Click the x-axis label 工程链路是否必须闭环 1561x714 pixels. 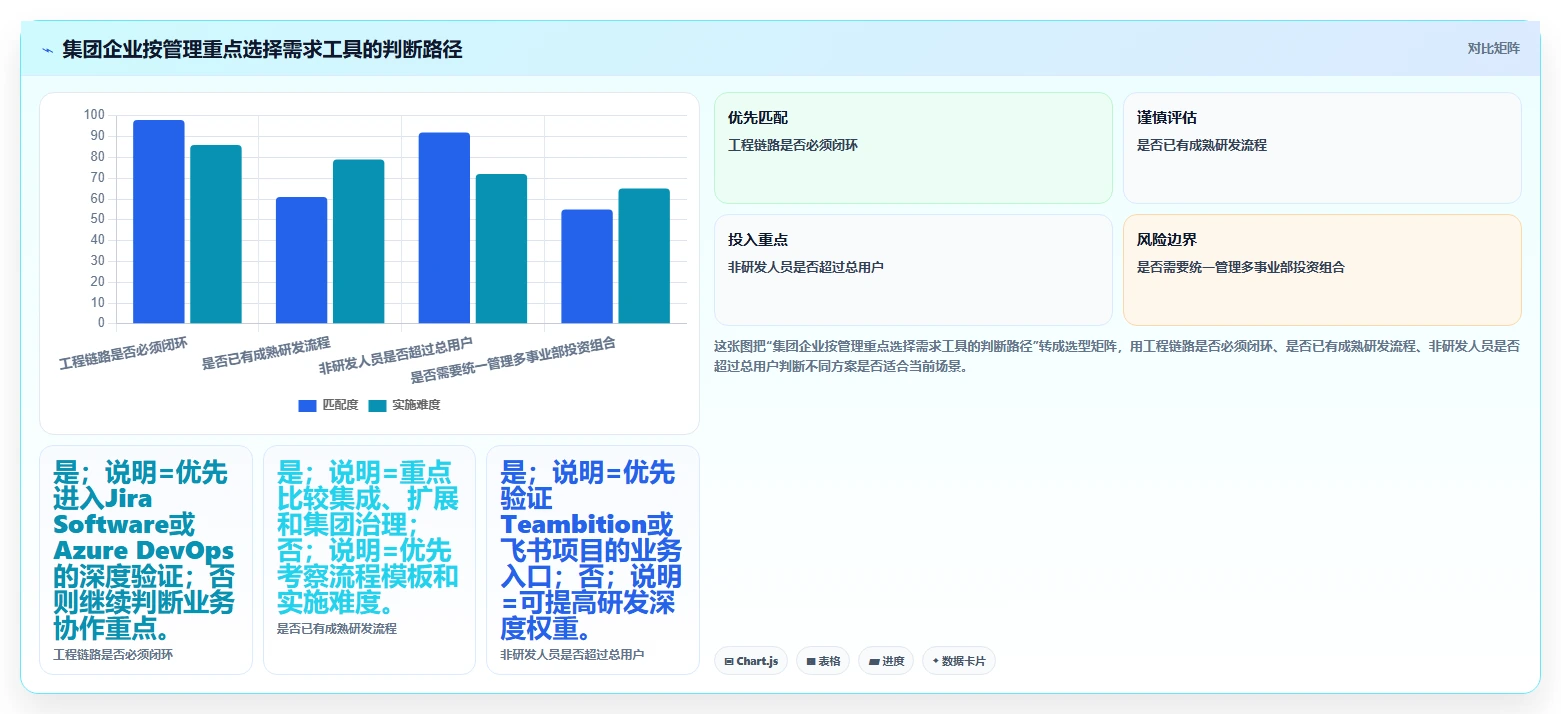(x=123, y=353)
